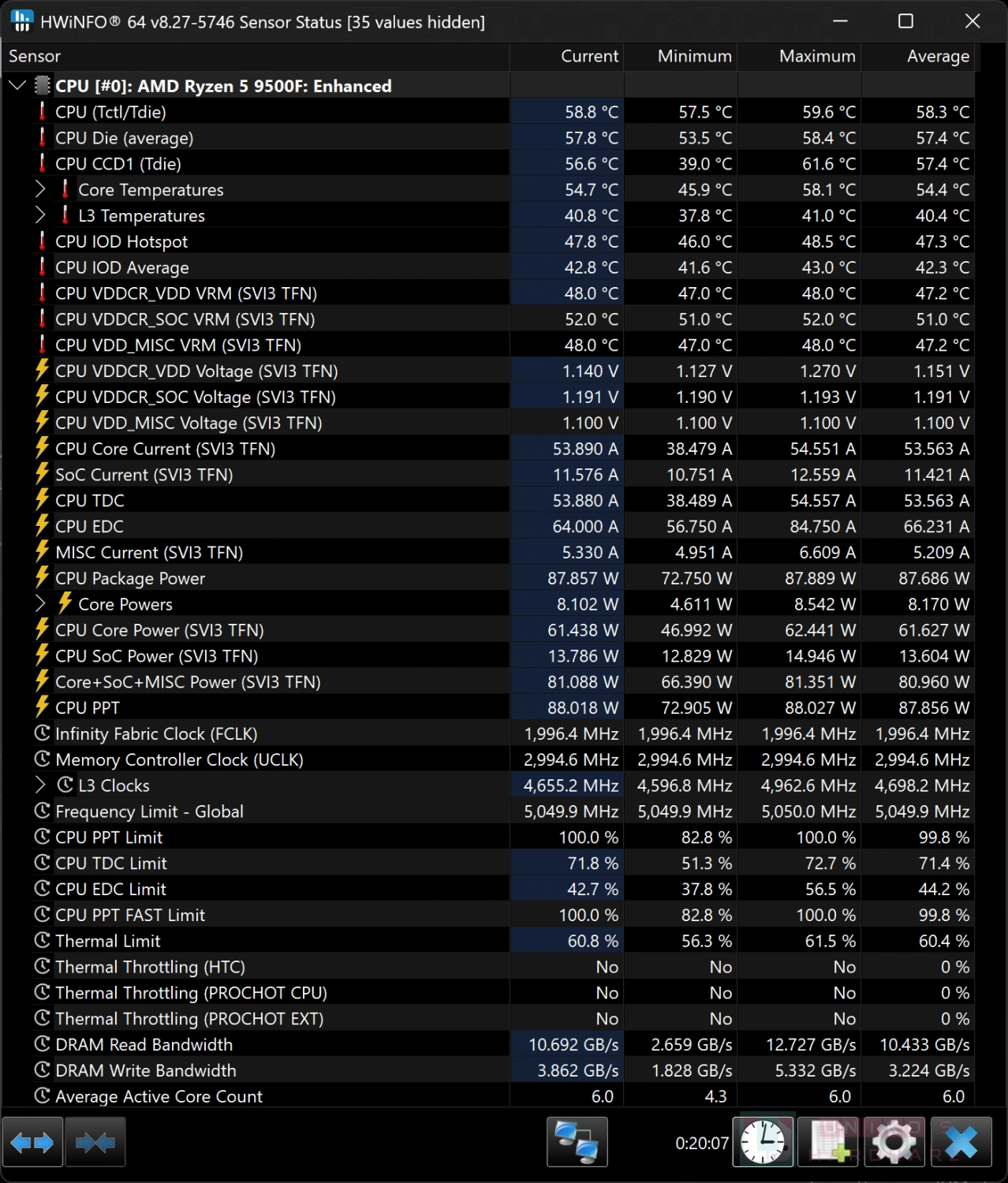
Task: Select the CPU Core Current (SVI3 TFN) row
Action: pos(488,449)
